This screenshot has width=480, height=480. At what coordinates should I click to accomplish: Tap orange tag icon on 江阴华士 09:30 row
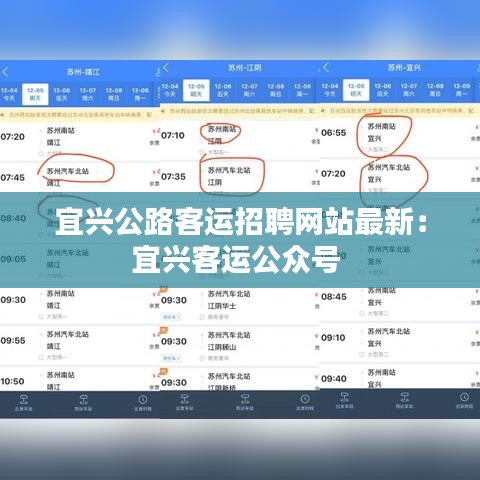click(164, 289)
